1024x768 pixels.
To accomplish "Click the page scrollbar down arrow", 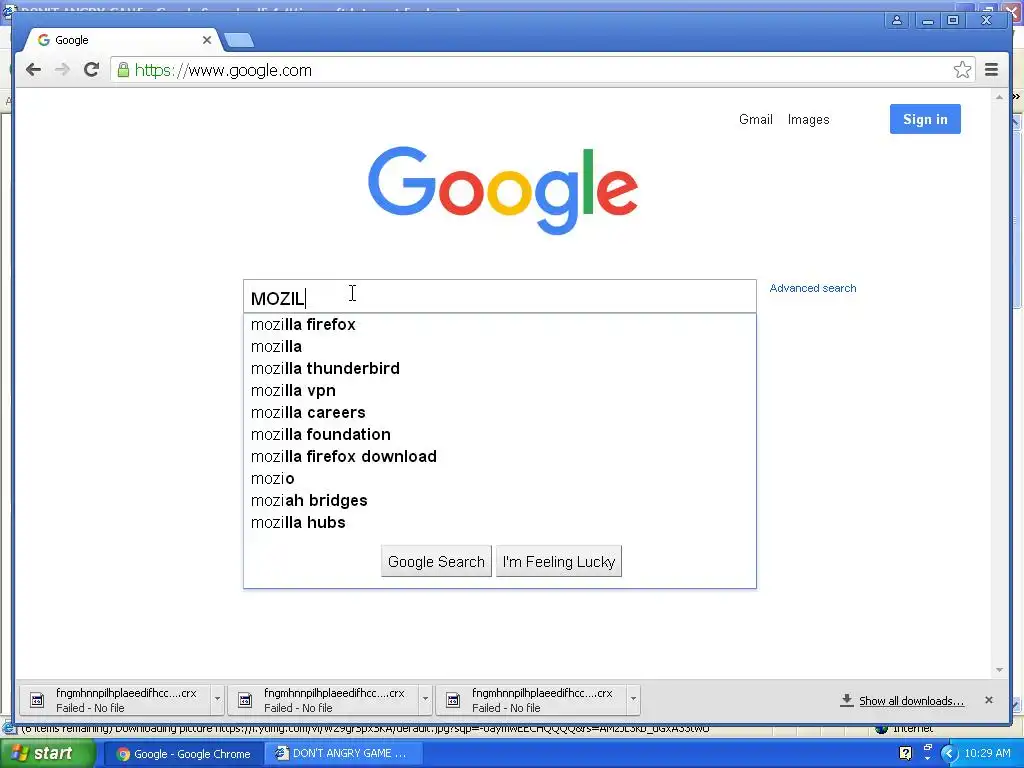I will tap(999, 670).
